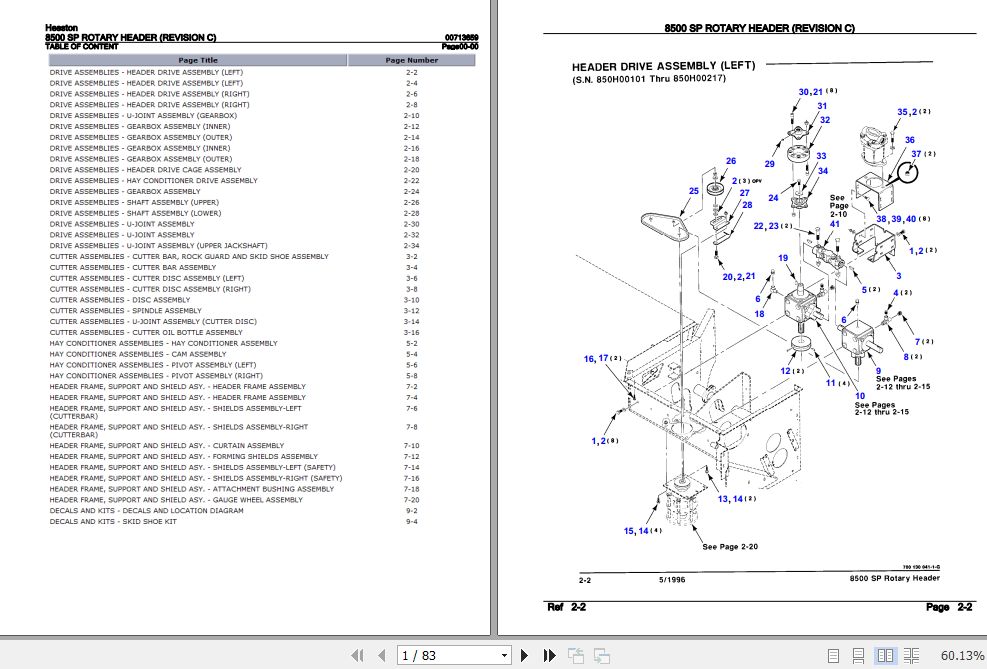Click 'PIVOT ASSEMBLY (LEFT)' contents row

[x=262, y=365]
